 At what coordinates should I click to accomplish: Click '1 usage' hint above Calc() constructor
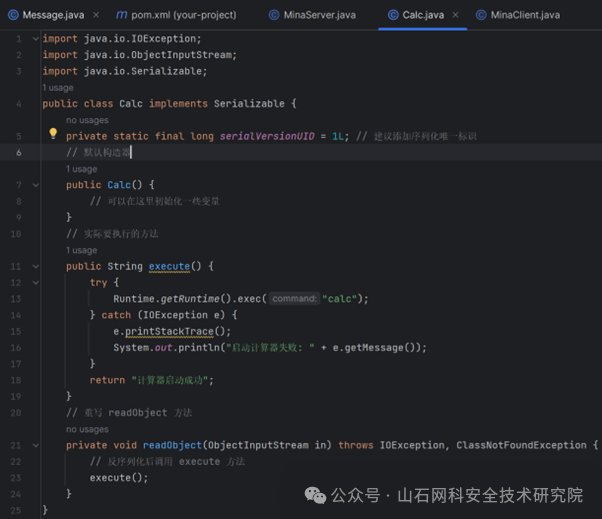(x=81, y=169)
